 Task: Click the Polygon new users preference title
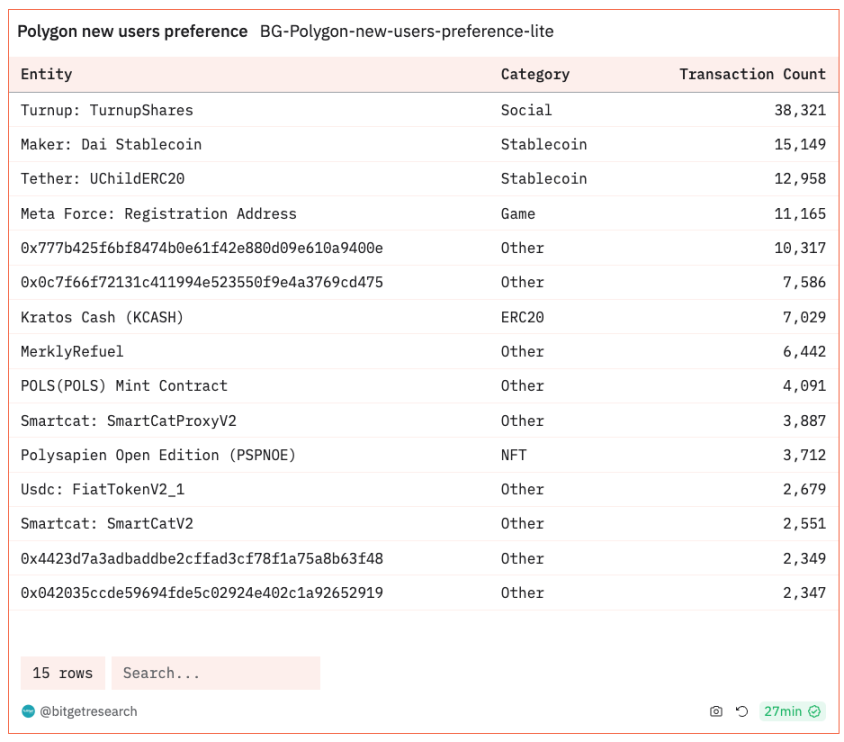pos(132,31)
